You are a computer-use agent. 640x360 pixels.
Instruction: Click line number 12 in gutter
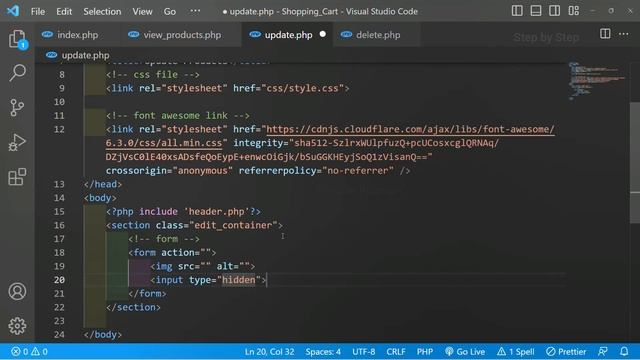click(x=59, y=129)
